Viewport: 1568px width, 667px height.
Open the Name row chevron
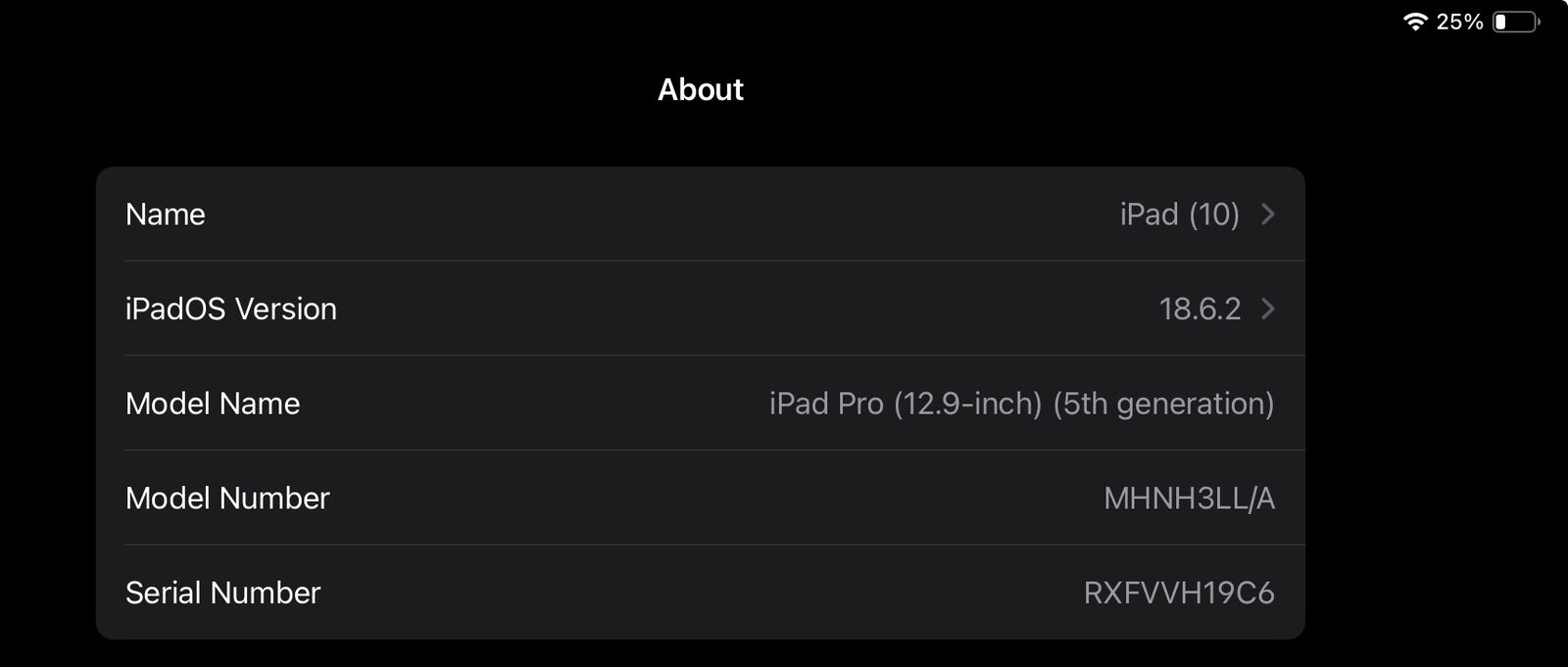[x=1268, y=214]
